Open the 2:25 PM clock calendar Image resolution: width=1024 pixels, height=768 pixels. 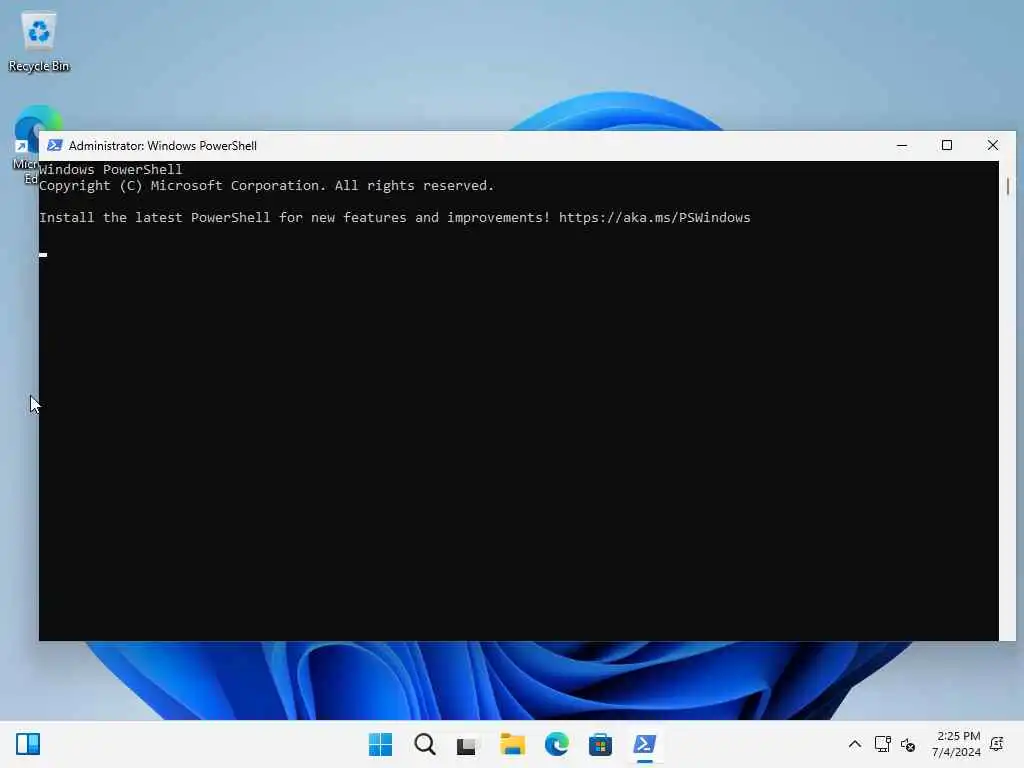pos(956,744)
